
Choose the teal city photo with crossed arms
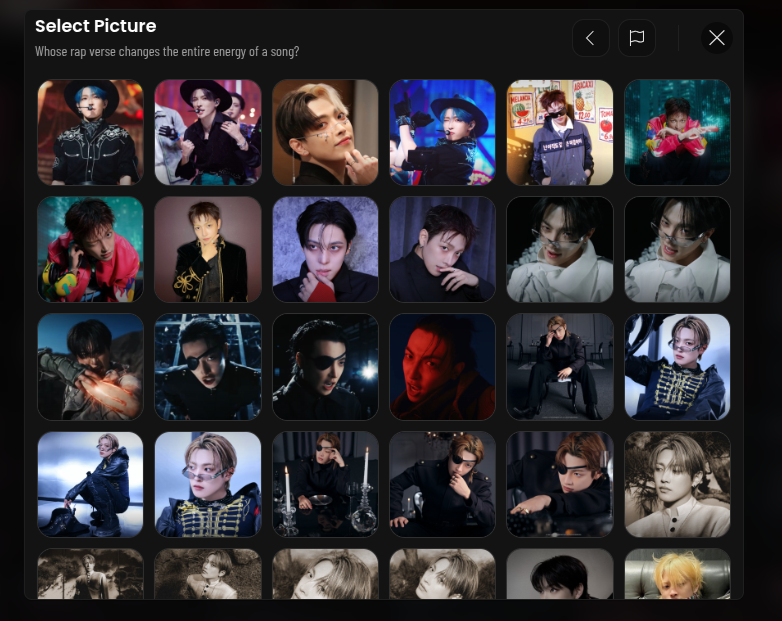click(677, 132)
